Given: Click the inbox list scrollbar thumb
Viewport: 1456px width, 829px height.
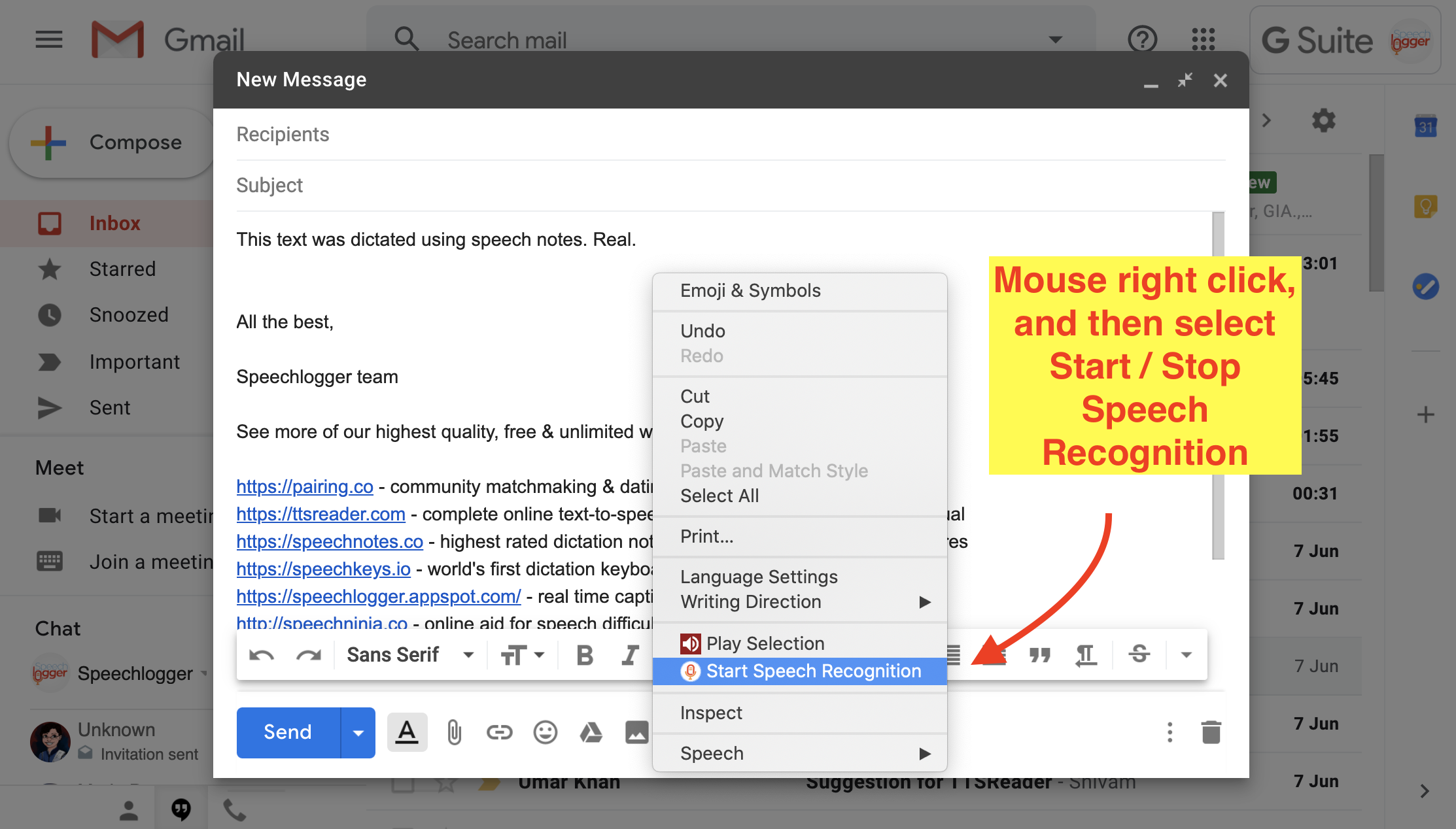Looking at the screenshot, I should (x=1376, y=223).
